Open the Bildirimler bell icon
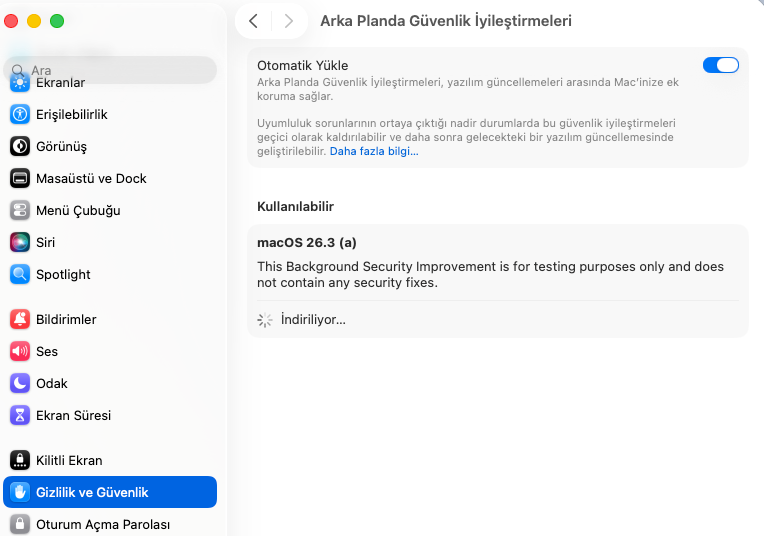This screenshot has height=536, width=764. (x=20, y=319)
